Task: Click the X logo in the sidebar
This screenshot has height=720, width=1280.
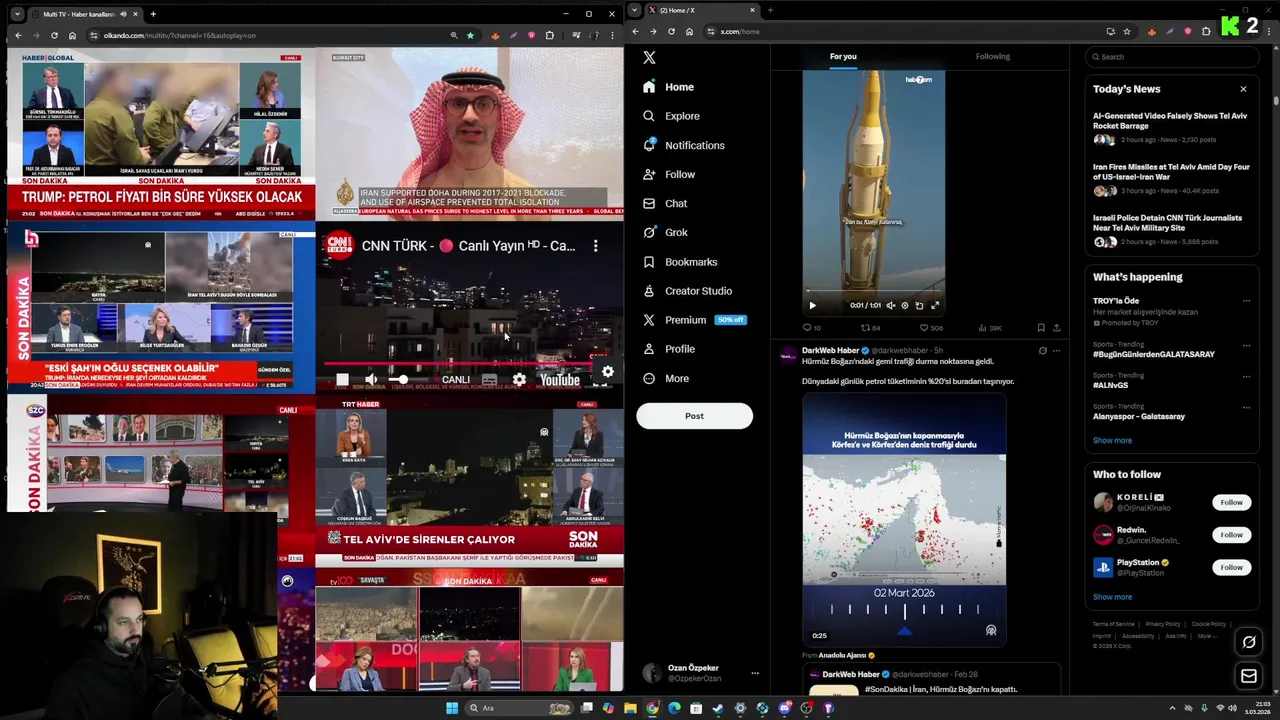Action: pos(649,58)
